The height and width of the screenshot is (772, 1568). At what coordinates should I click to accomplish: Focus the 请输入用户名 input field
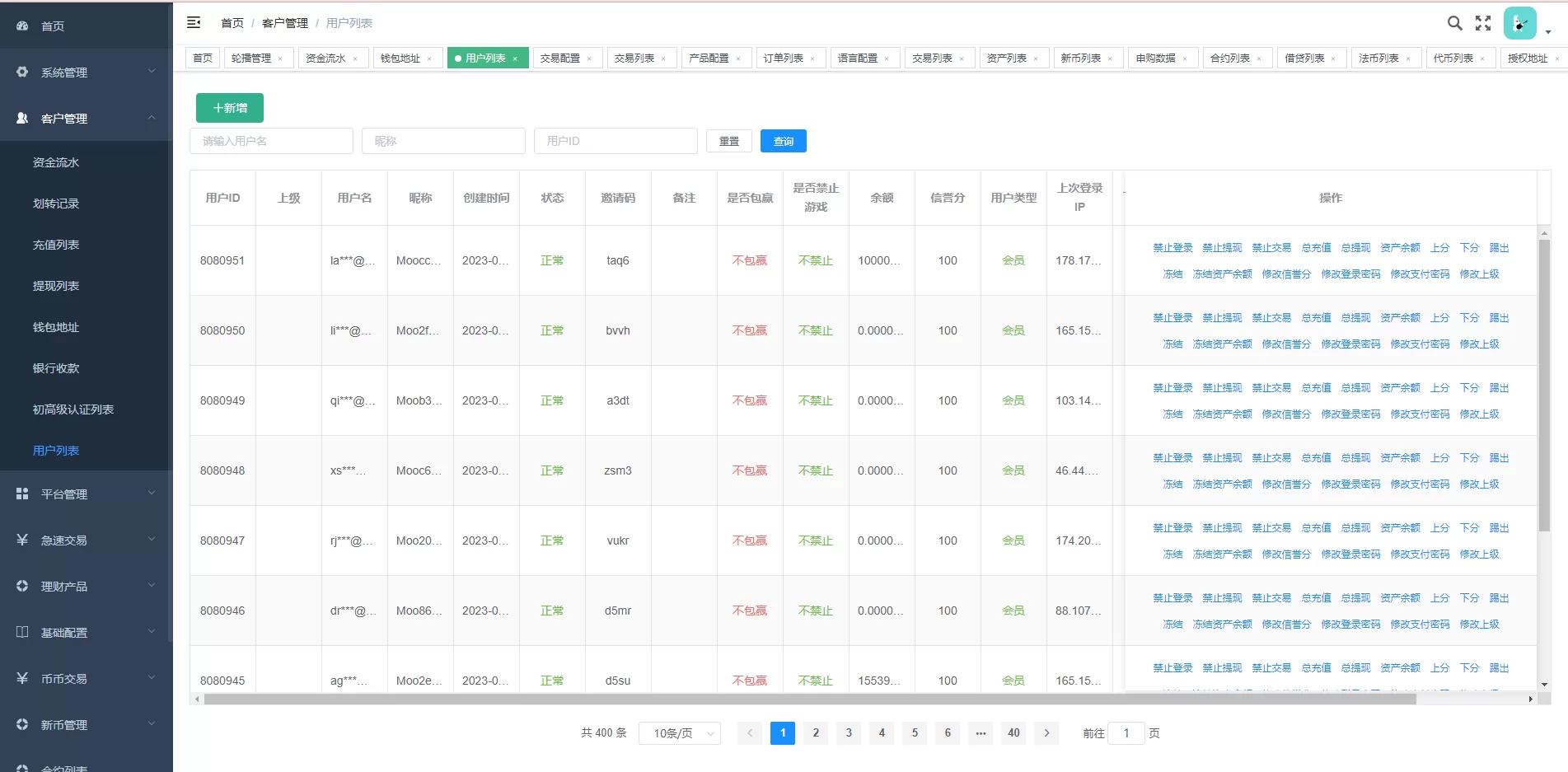pyautogui.click(x=271, y=141)
